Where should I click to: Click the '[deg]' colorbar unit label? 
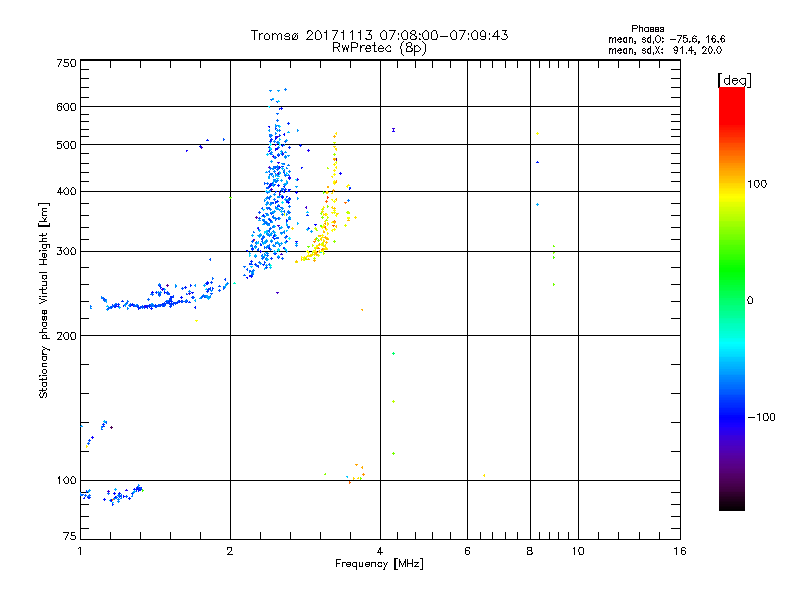[734, 80]
